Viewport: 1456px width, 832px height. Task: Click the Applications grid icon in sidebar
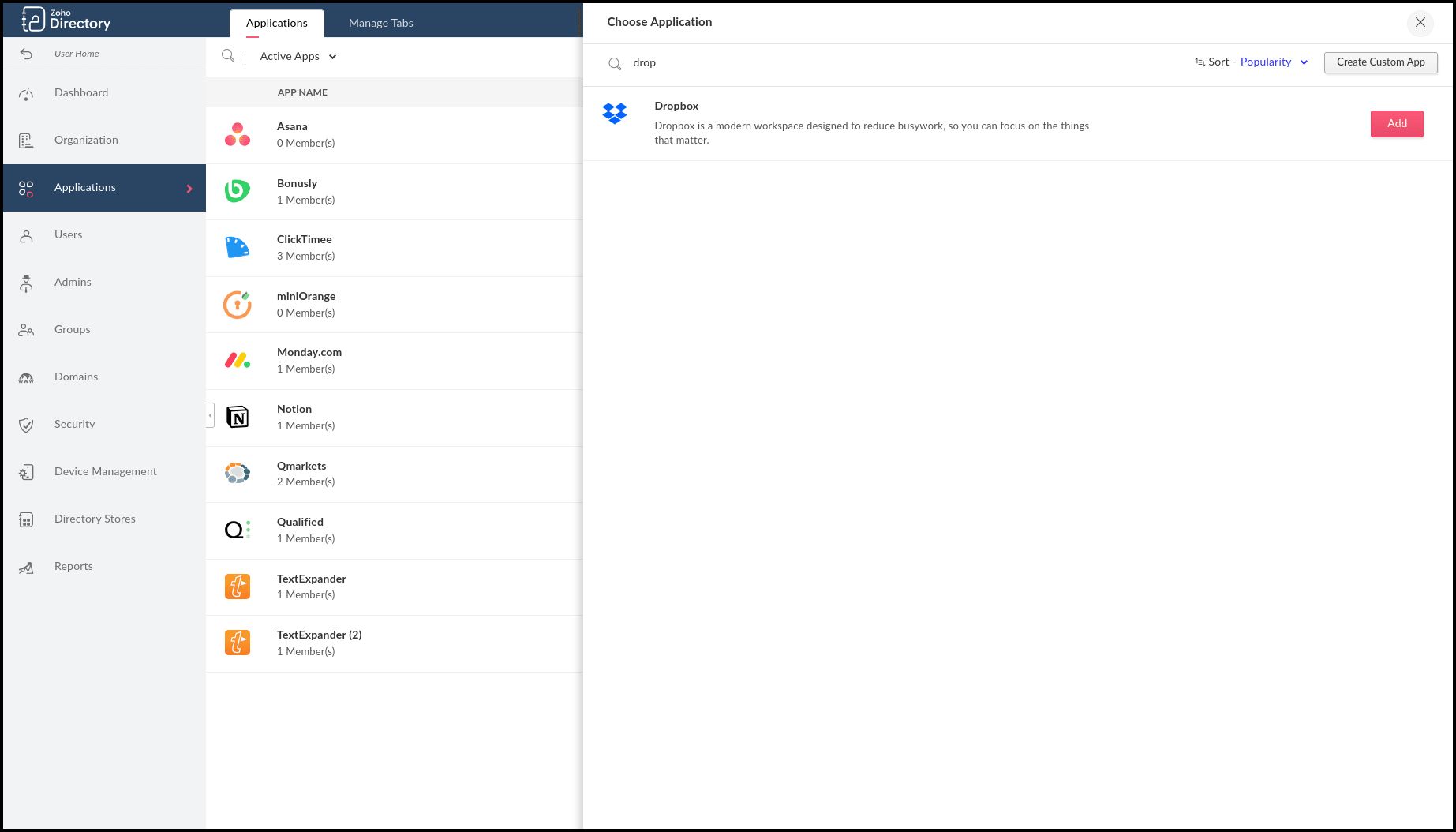click(x=26, y=188)
